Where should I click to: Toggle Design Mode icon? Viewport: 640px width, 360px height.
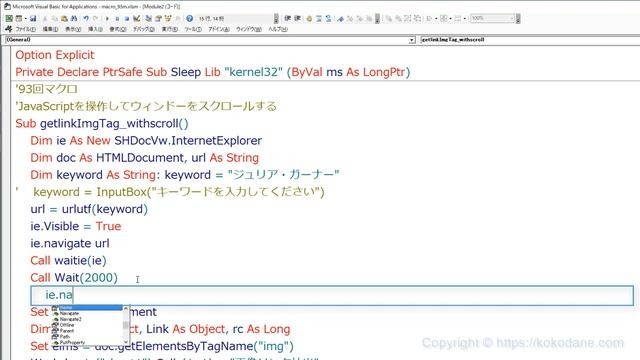[137, 18]
